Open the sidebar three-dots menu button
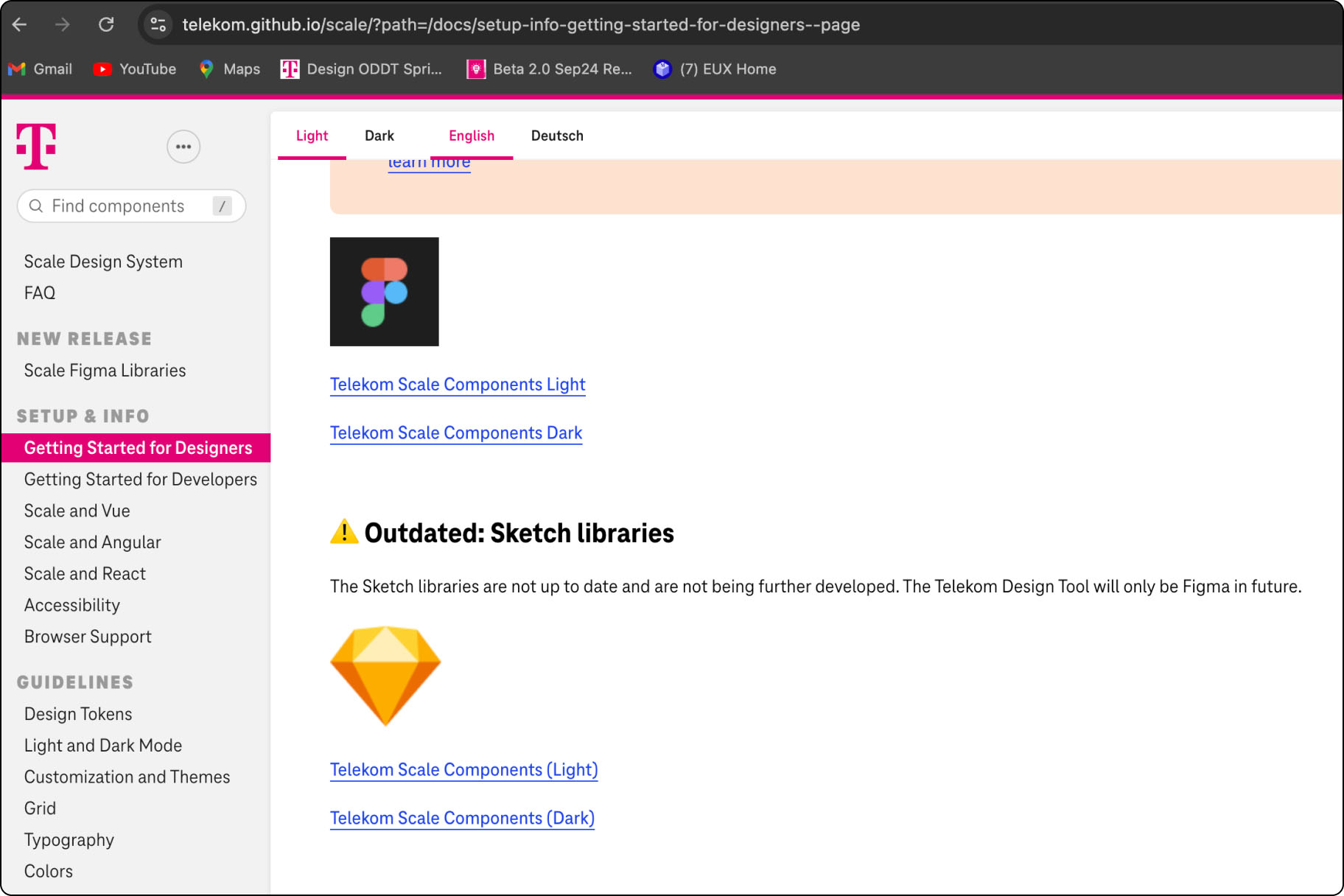The image size is (1344, 896). tap(183, 147)
